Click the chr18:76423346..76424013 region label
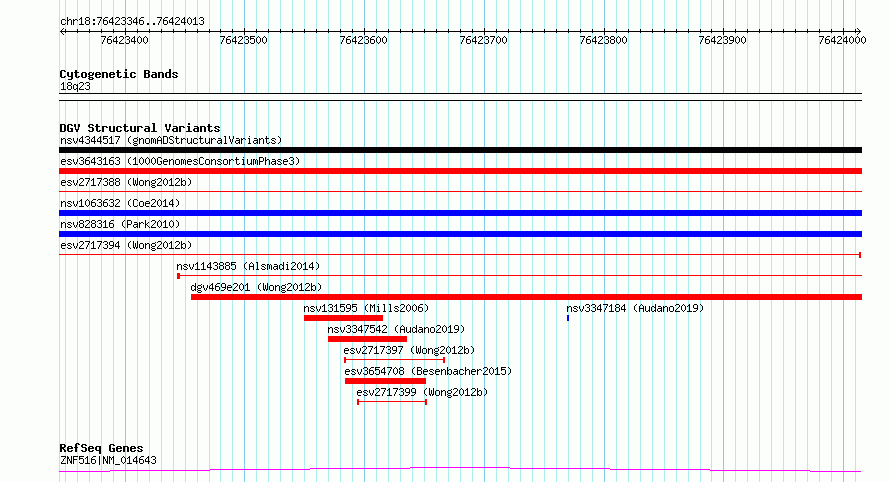The image size is (890, 482). 132,22
